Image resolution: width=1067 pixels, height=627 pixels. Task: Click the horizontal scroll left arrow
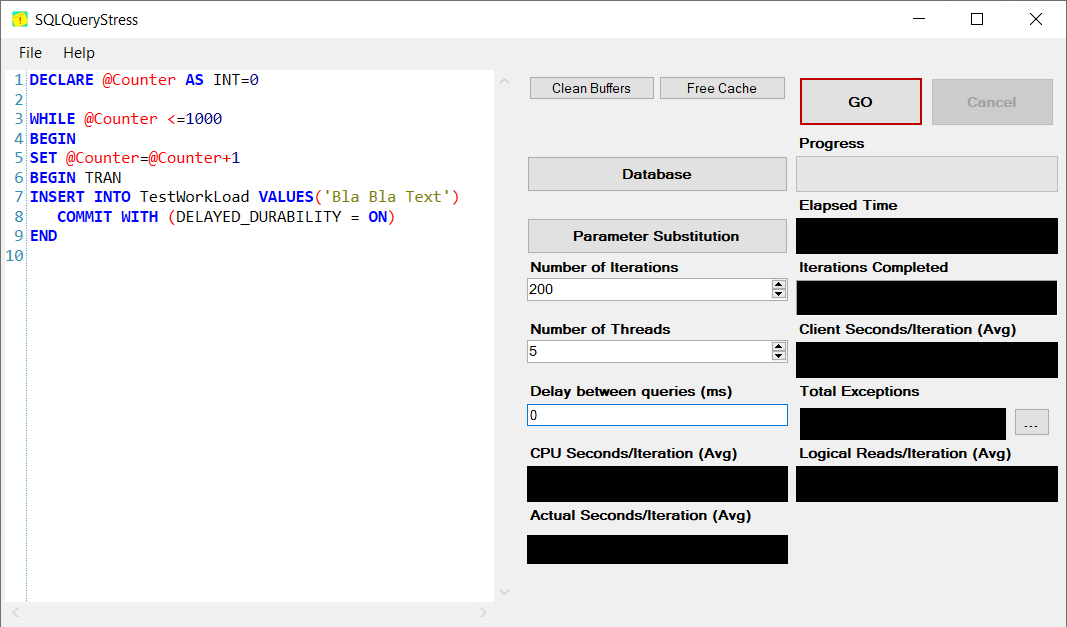coord(16,613)
